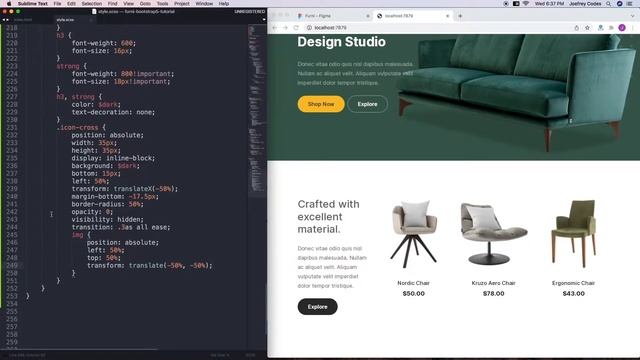The image size is (640, 360).
Task: Open the Apple menu
Action: [9, 4]
